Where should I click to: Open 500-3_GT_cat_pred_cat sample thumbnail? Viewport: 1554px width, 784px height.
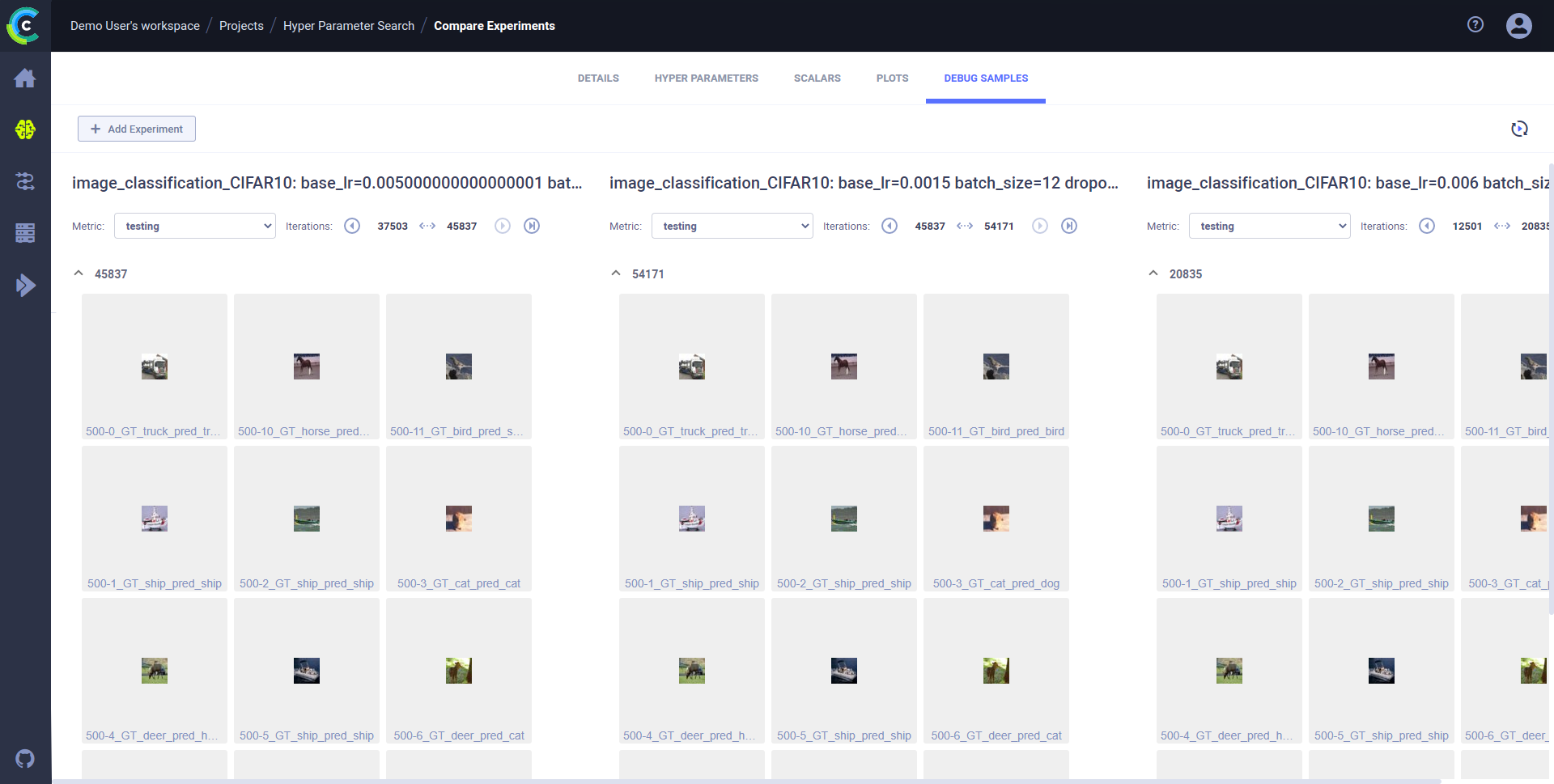[459, 519]
